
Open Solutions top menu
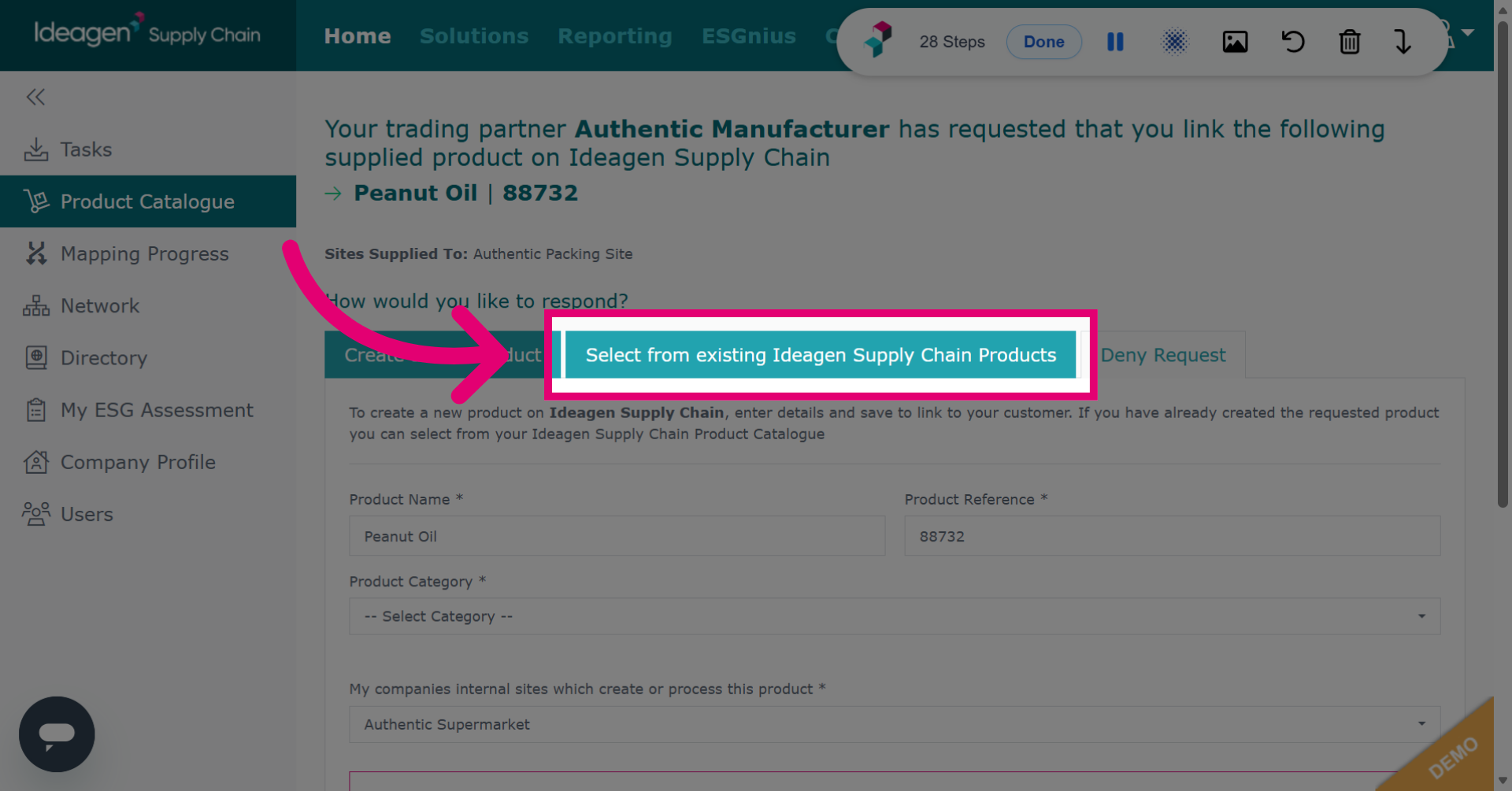click(474, 35)
